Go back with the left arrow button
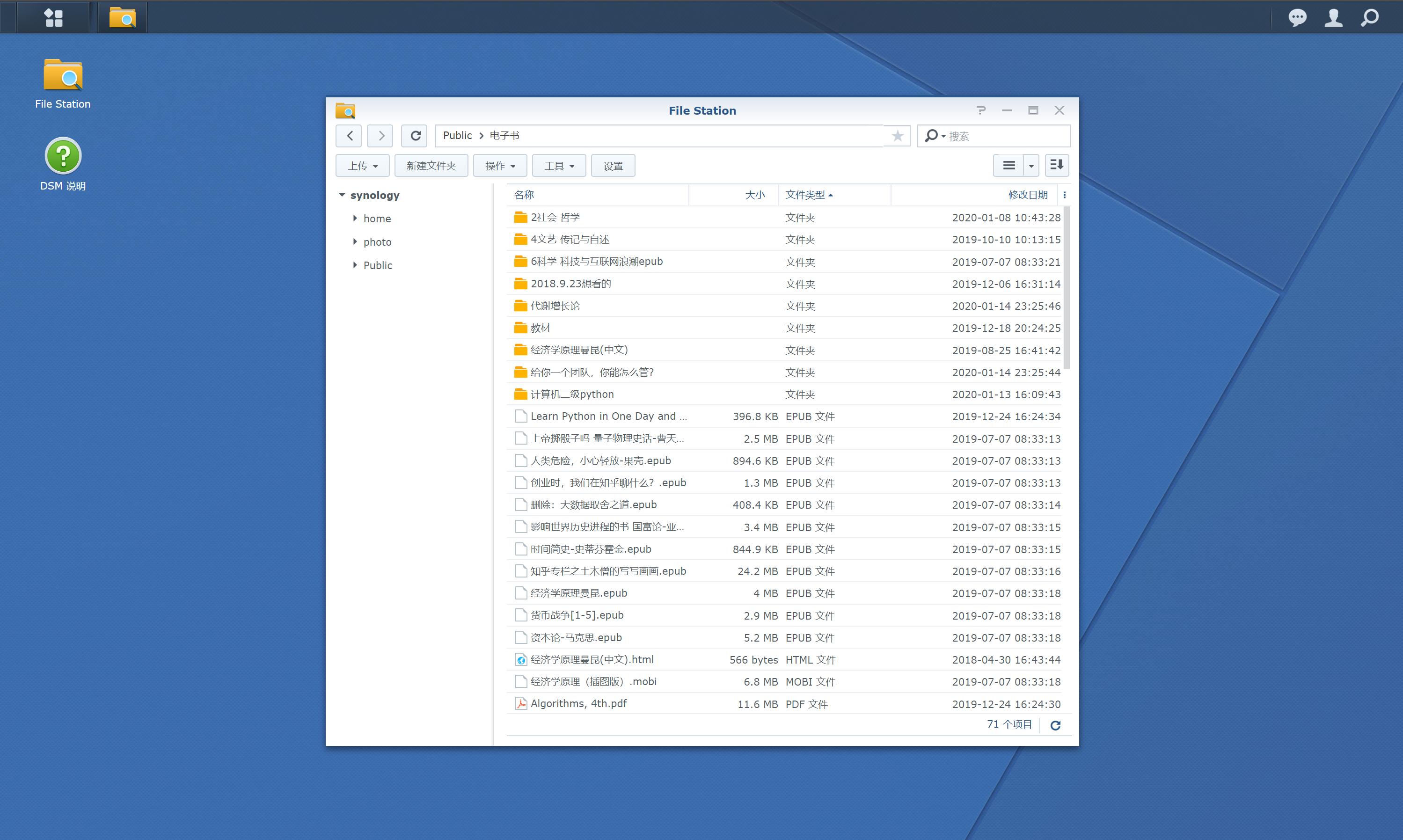 coord(350,136)
